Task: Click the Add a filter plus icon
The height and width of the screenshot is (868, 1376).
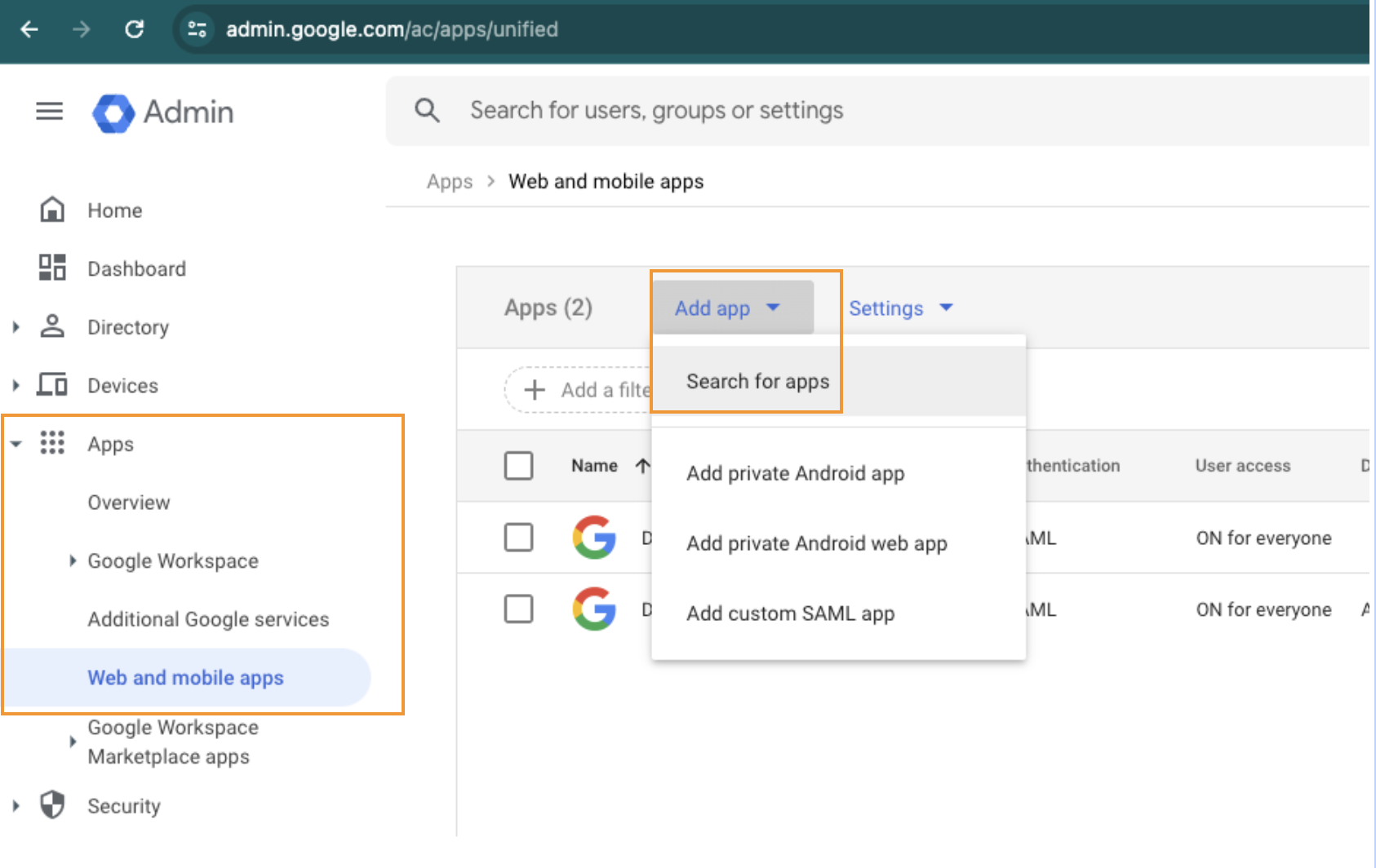Action: pos(535,390)
